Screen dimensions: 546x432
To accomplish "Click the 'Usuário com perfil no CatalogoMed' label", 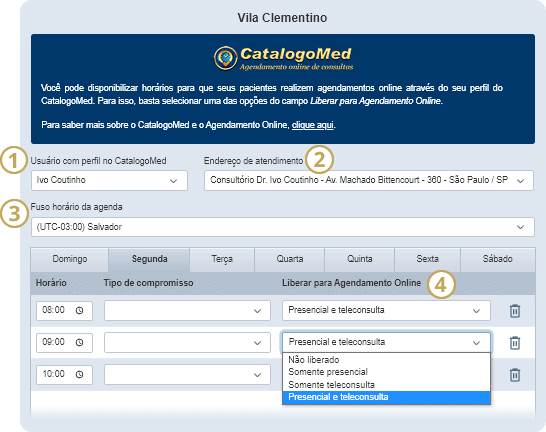I will tap(99, 161).
